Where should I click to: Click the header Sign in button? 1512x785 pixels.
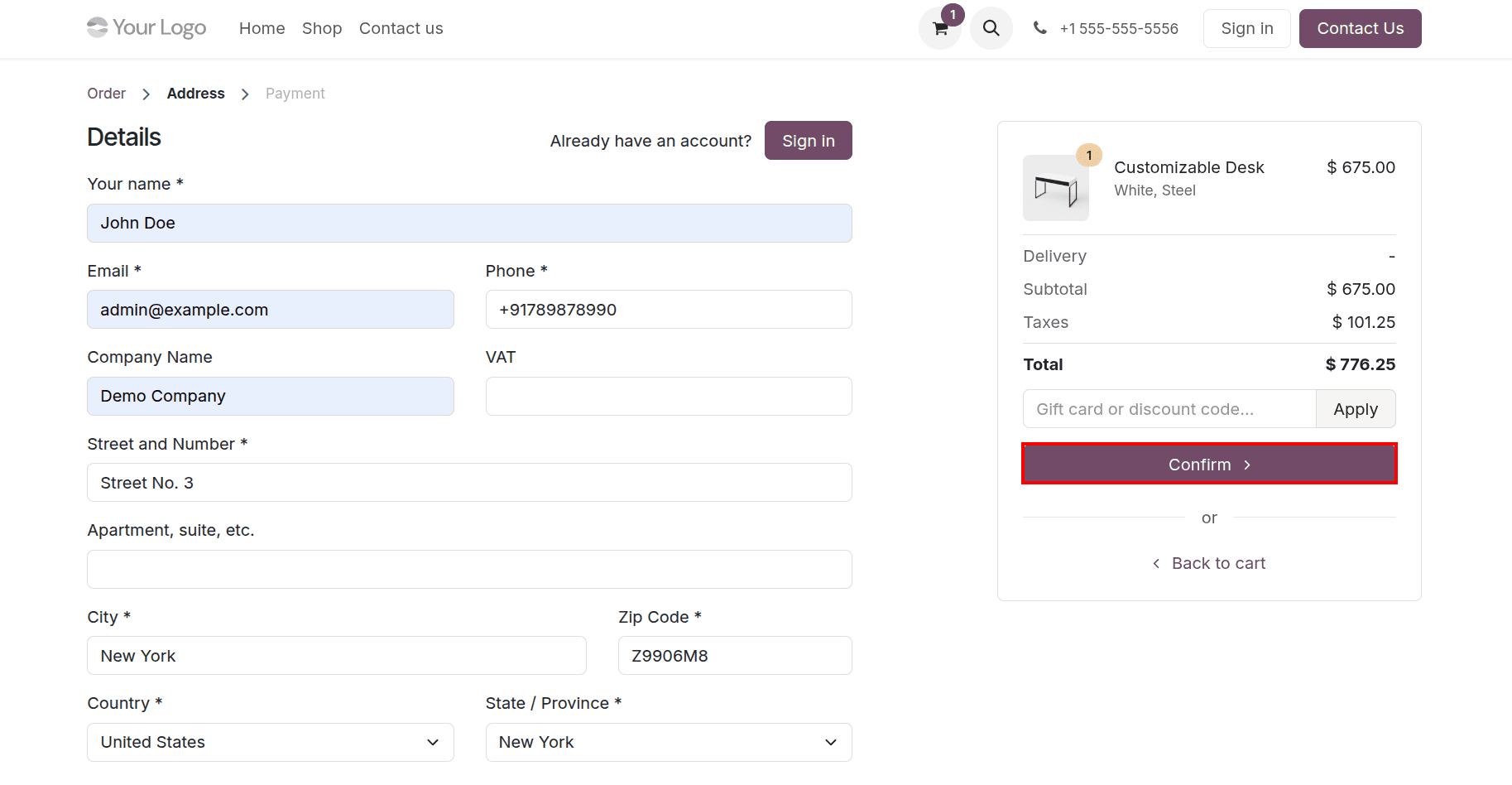pos(1246,28)
